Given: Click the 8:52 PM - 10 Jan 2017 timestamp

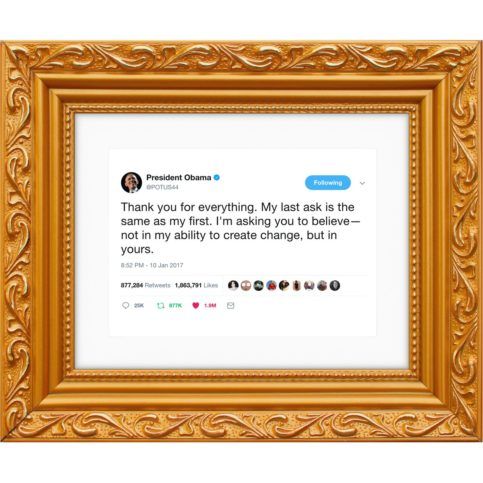Looking at the screenshot, I should [x=152, y=265].
